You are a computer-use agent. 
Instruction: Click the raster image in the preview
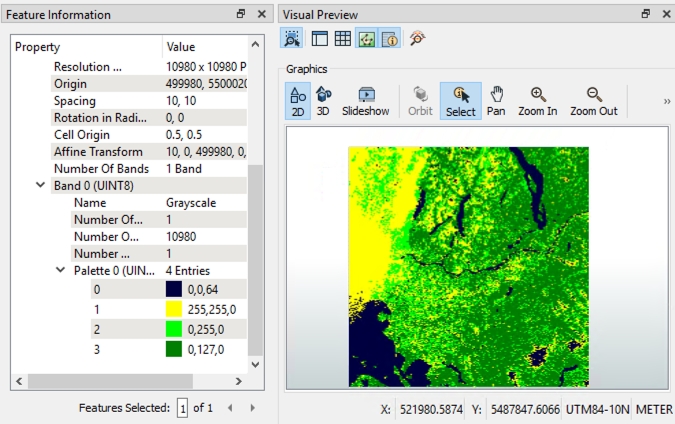point(468,267)
